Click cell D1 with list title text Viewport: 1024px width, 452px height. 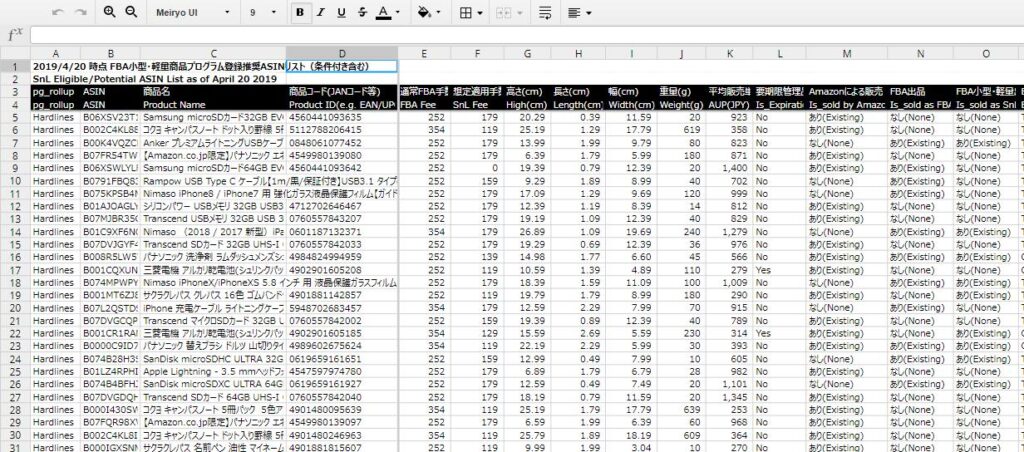(x=342, y=66)
